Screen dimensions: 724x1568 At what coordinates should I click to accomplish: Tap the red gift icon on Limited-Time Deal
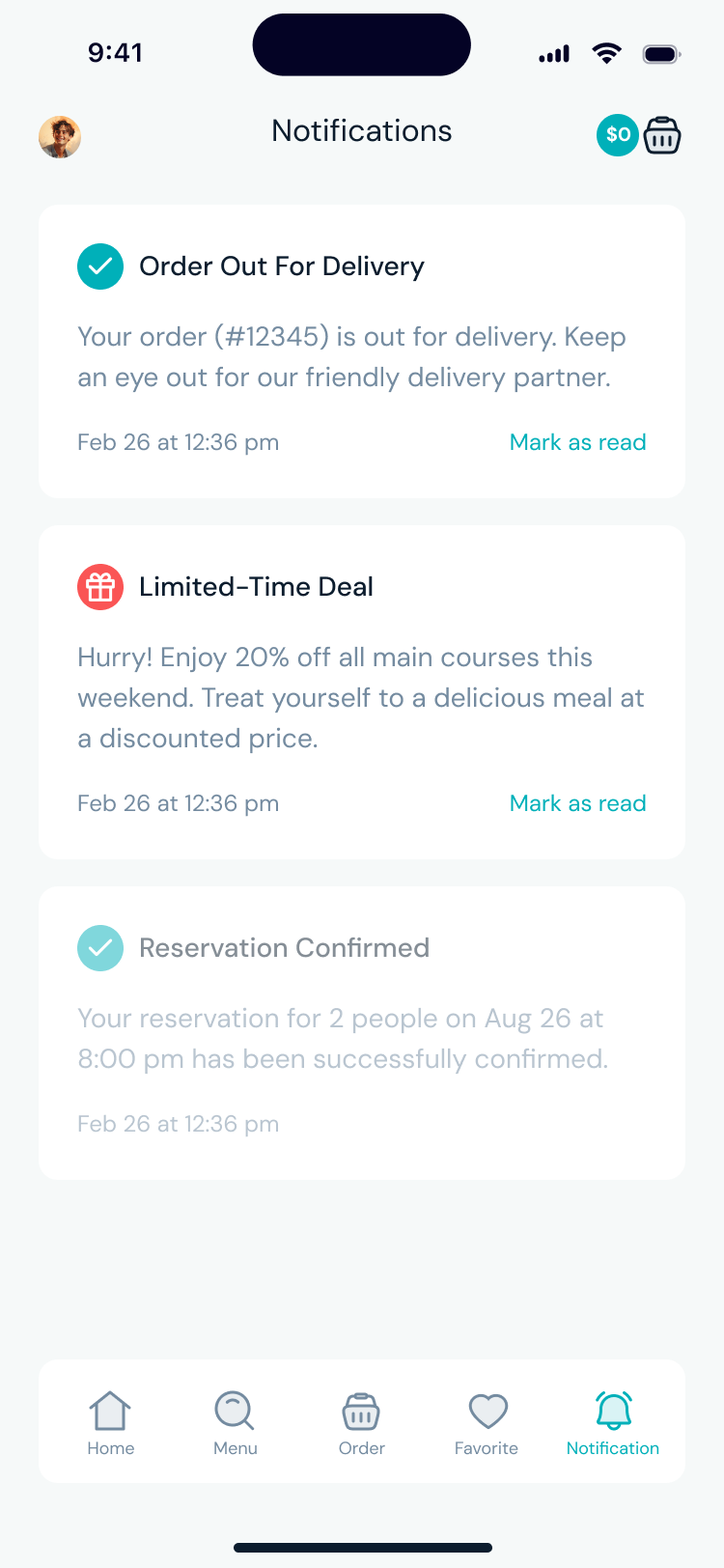tap(100, 587)
